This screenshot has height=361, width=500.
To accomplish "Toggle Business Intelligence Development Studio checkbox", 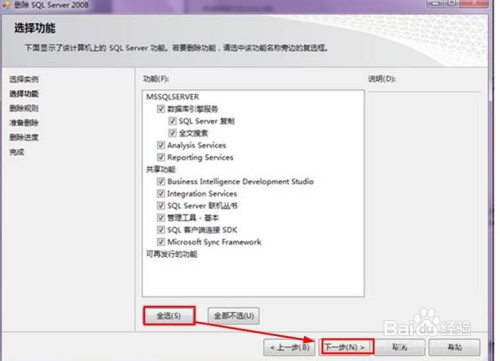I will (x=161, y=181).
